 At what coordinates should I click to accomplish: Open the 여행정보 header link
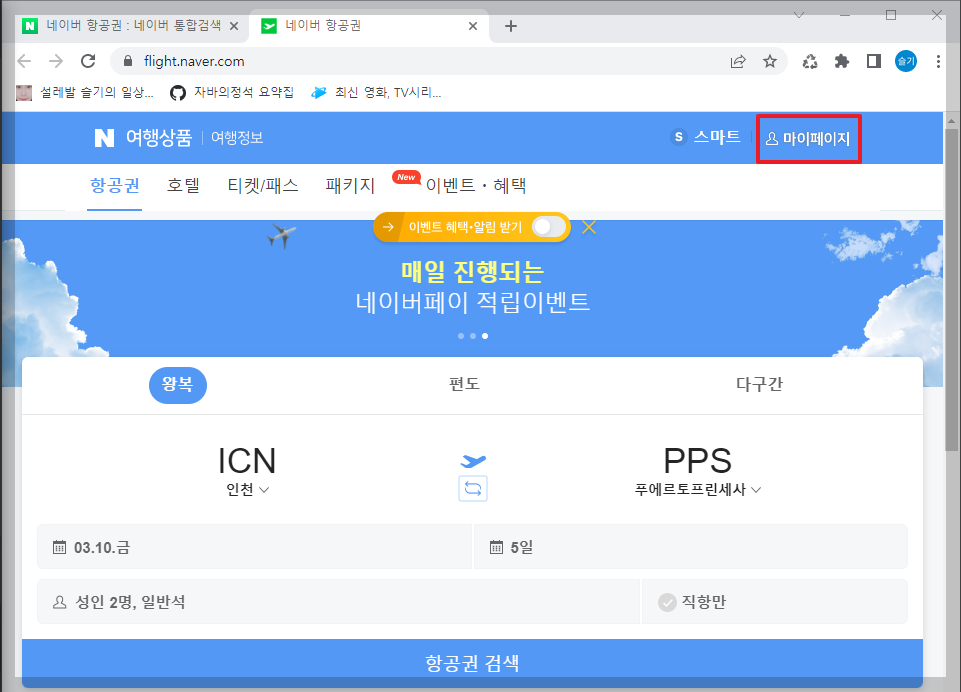[x=237, y=138]
